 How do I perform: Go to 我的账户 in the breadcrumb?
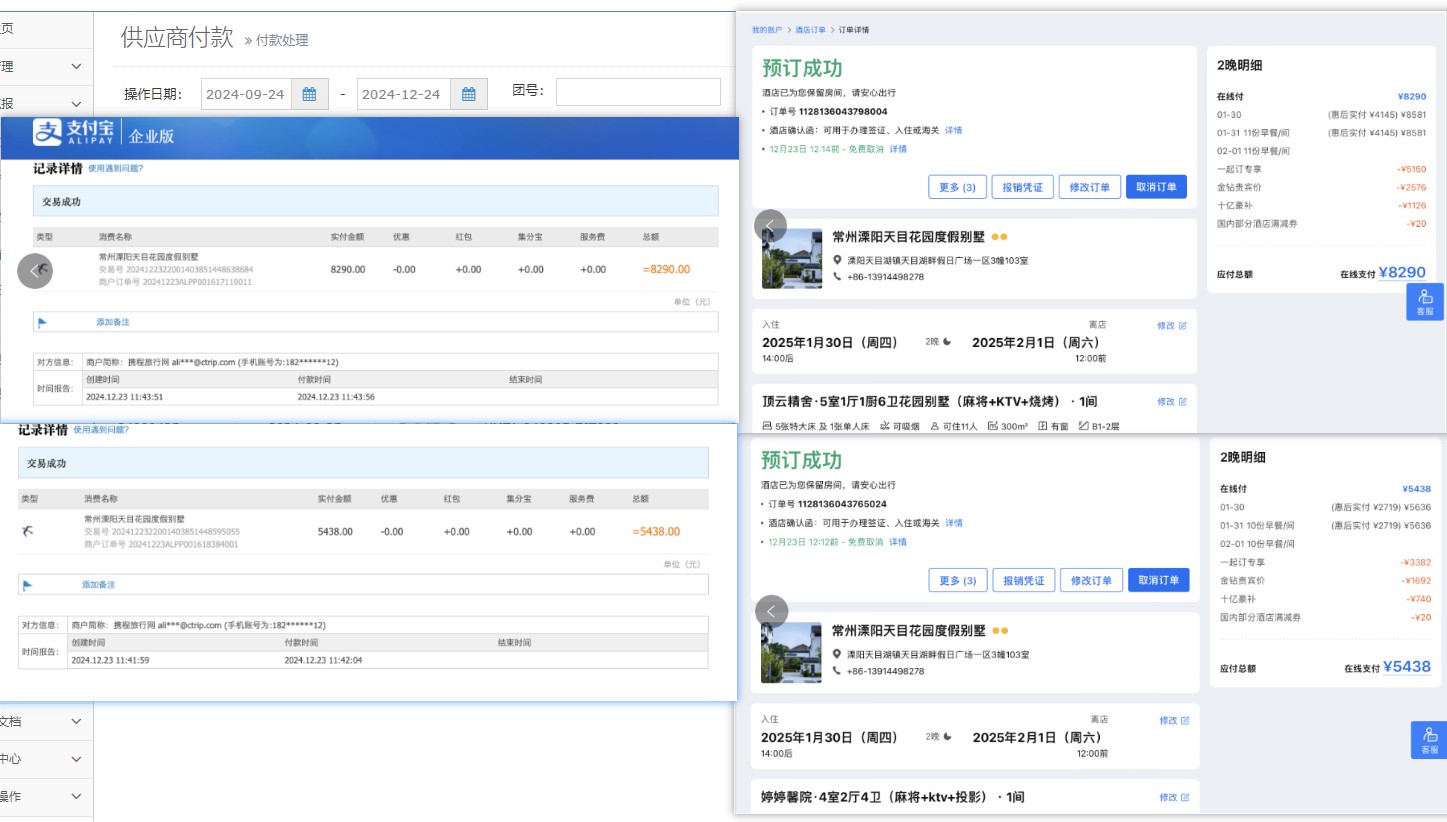pyautogui.click(x=767, y=30)
